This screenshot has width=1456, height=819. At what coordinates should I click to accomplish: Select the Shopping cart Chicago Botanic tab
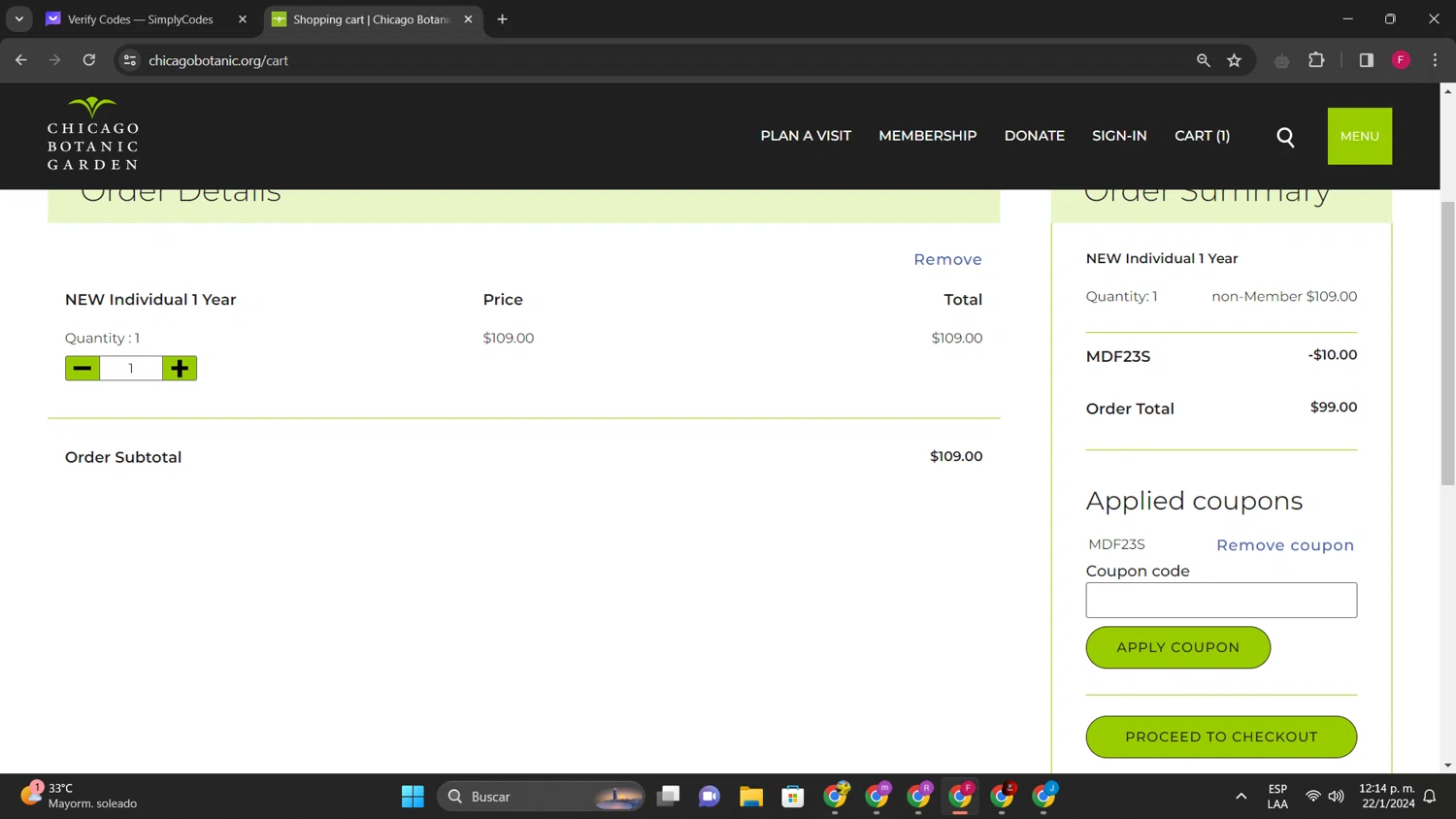click(x=371, y=19)
